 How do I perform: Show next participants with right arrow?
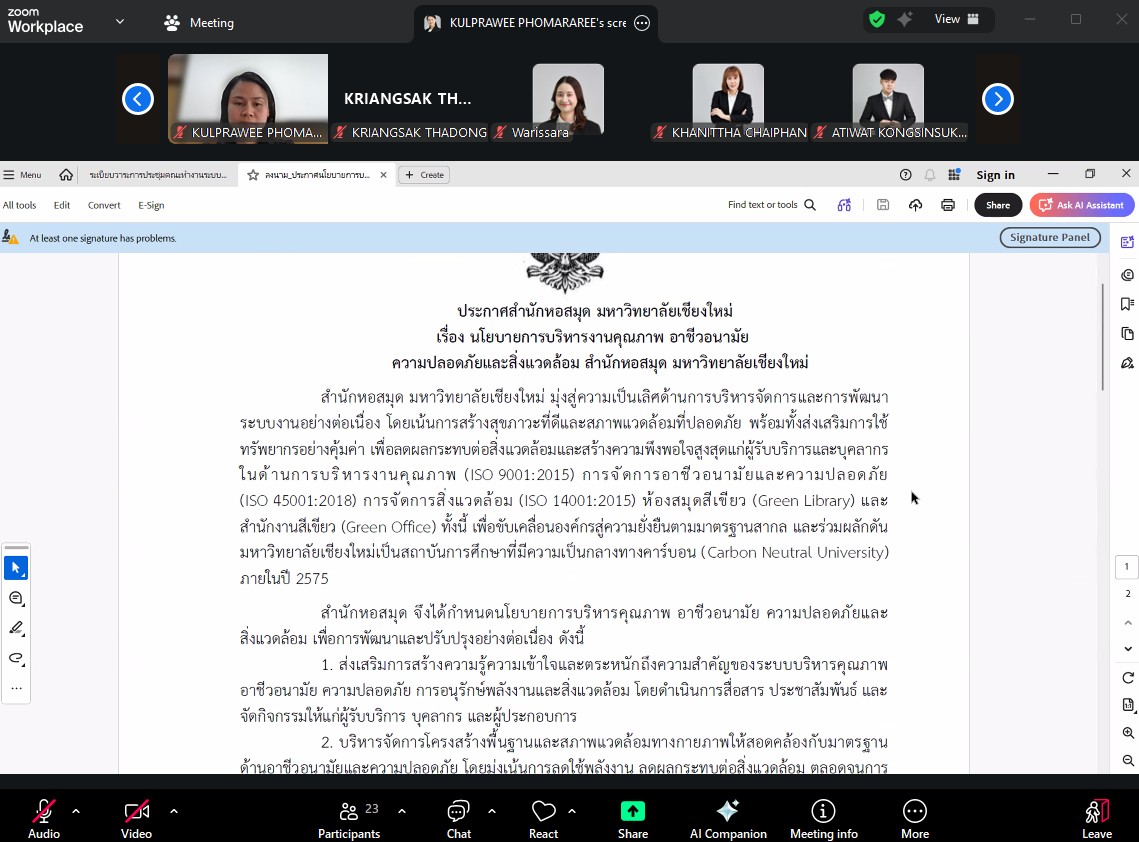tap(997, 99)
